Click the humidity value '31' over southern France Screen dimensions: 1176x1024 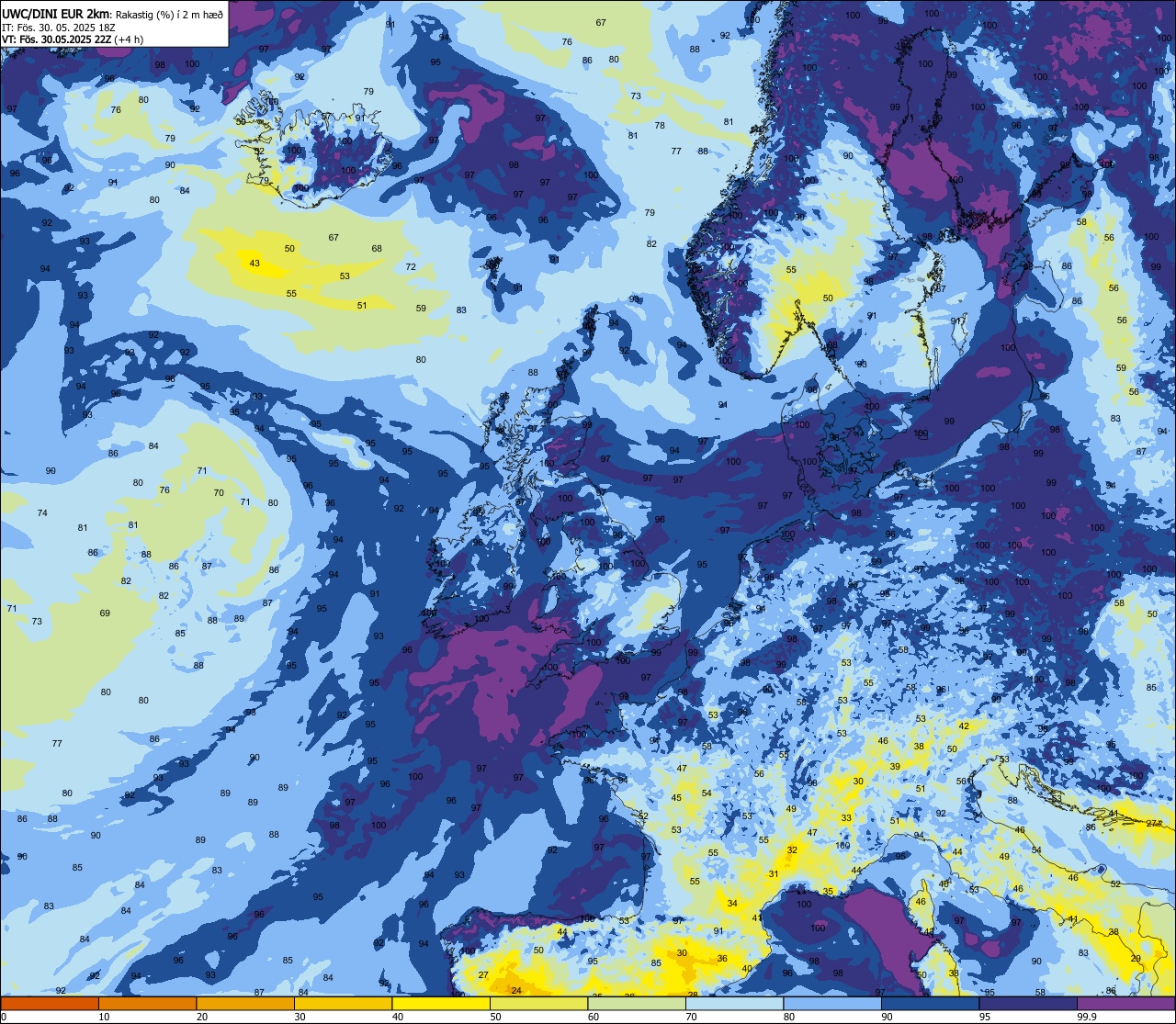click(x=774, y=874)
